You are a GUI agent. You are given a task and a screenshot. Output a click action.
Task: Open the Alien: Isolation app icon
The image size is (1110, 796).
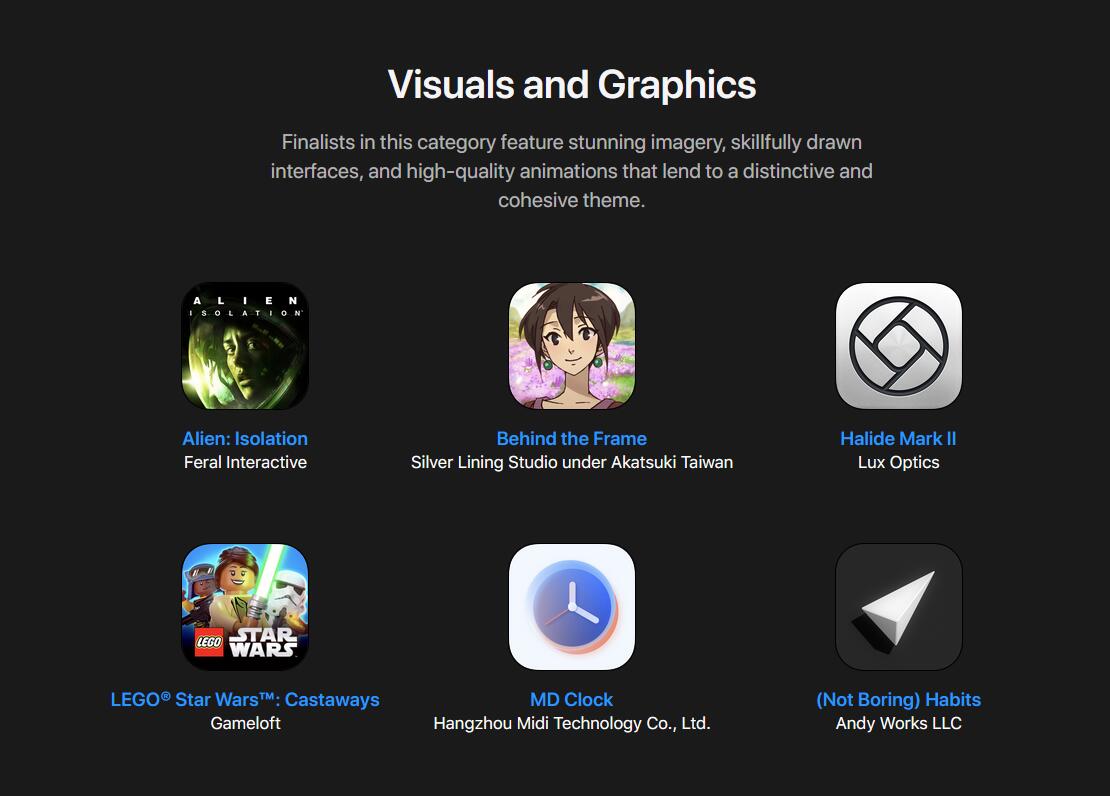pyautogui.click(x=245, y=346)
